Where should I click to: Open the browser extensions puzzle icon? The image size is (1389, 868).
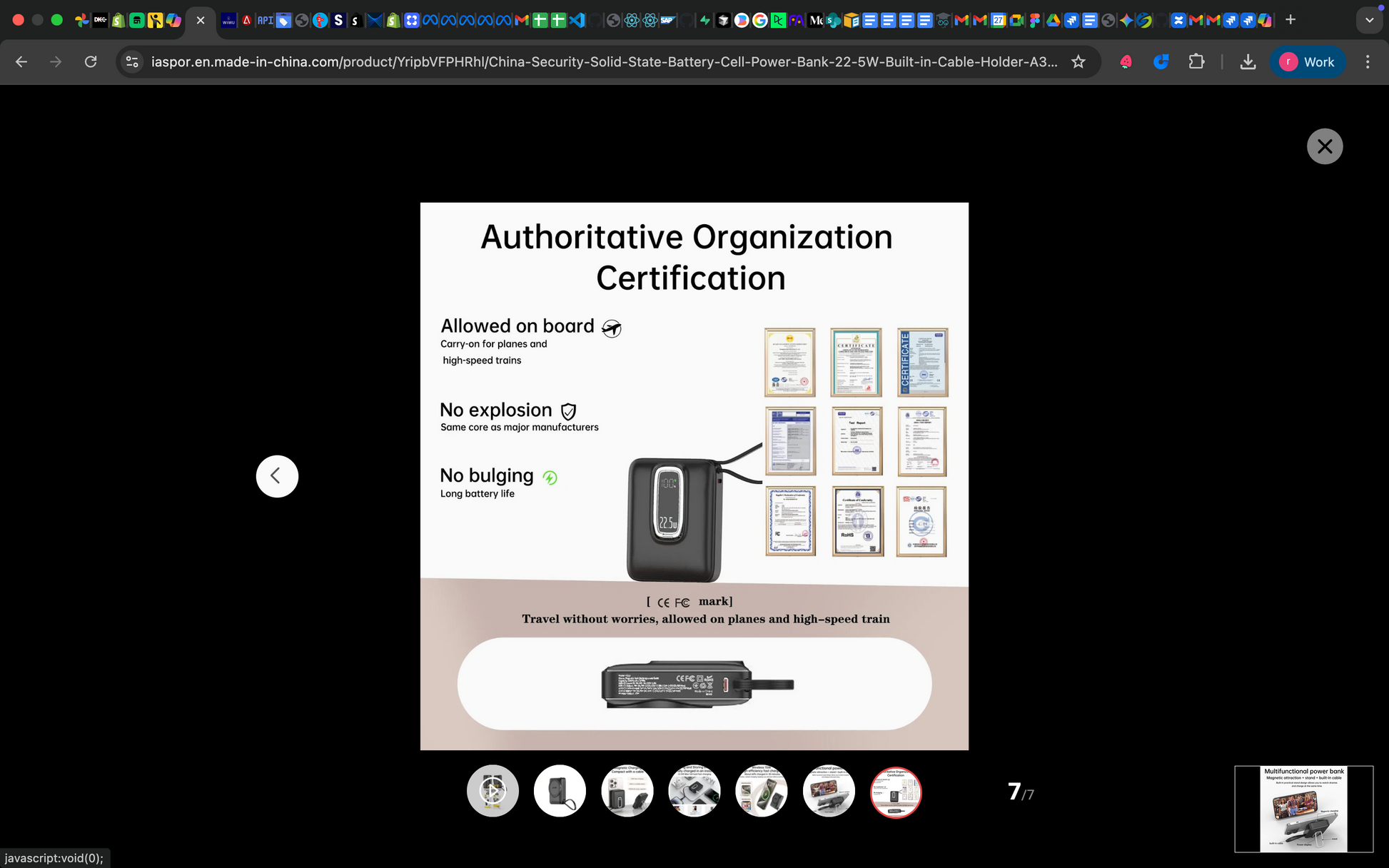pos(1196,62)
